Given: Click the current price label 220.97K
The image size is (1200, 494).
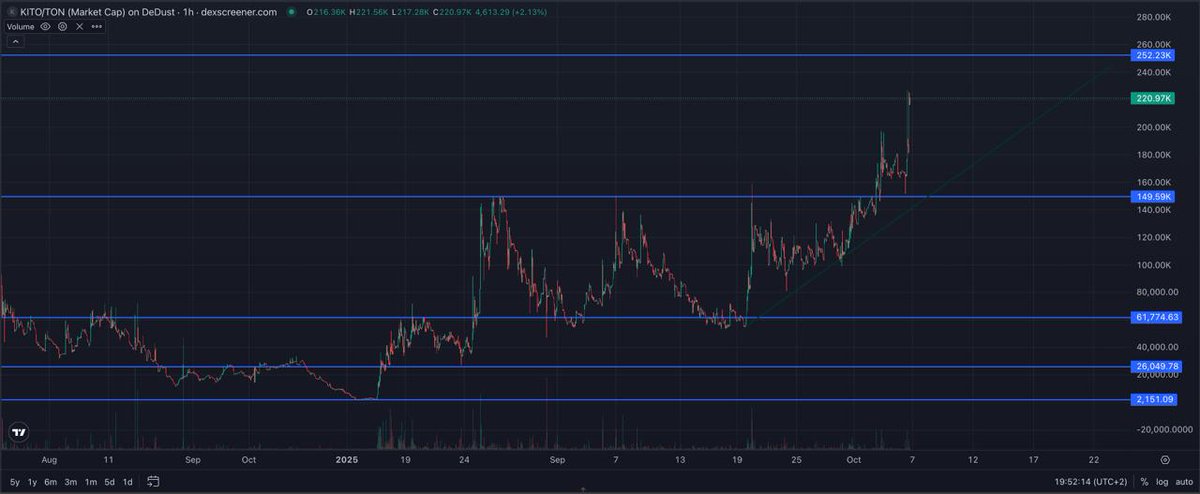Looking at the screenshot, I should (x=1153, y=99).
